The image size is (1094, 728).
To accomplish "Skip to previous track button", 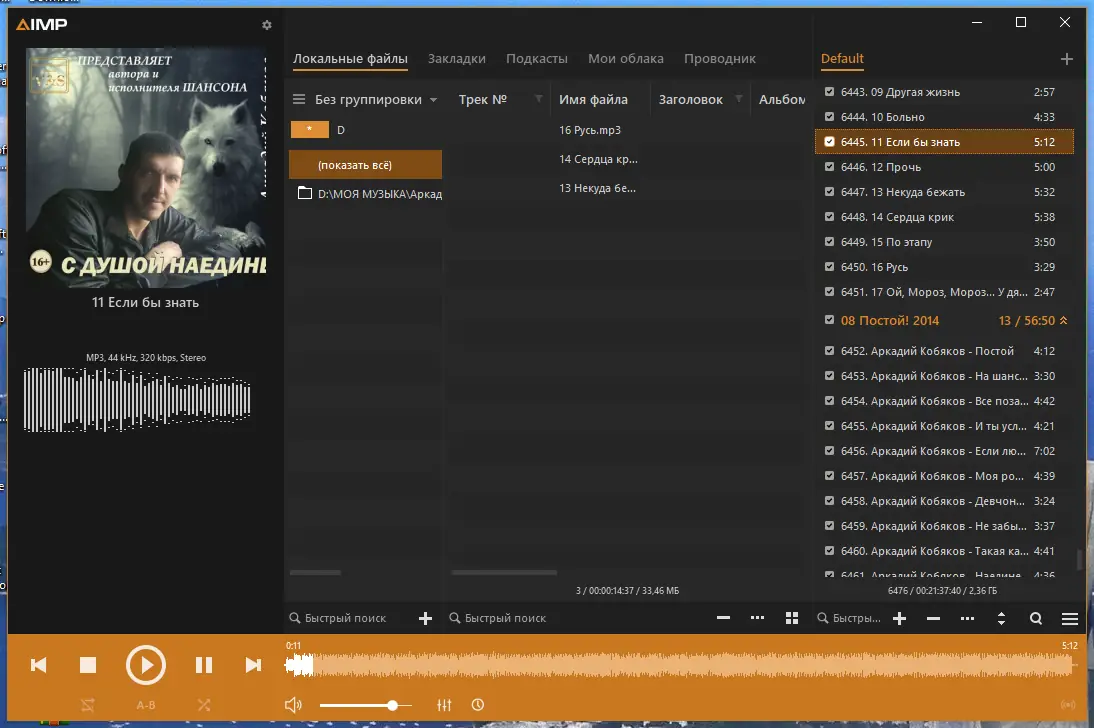I will pos(39,665).
